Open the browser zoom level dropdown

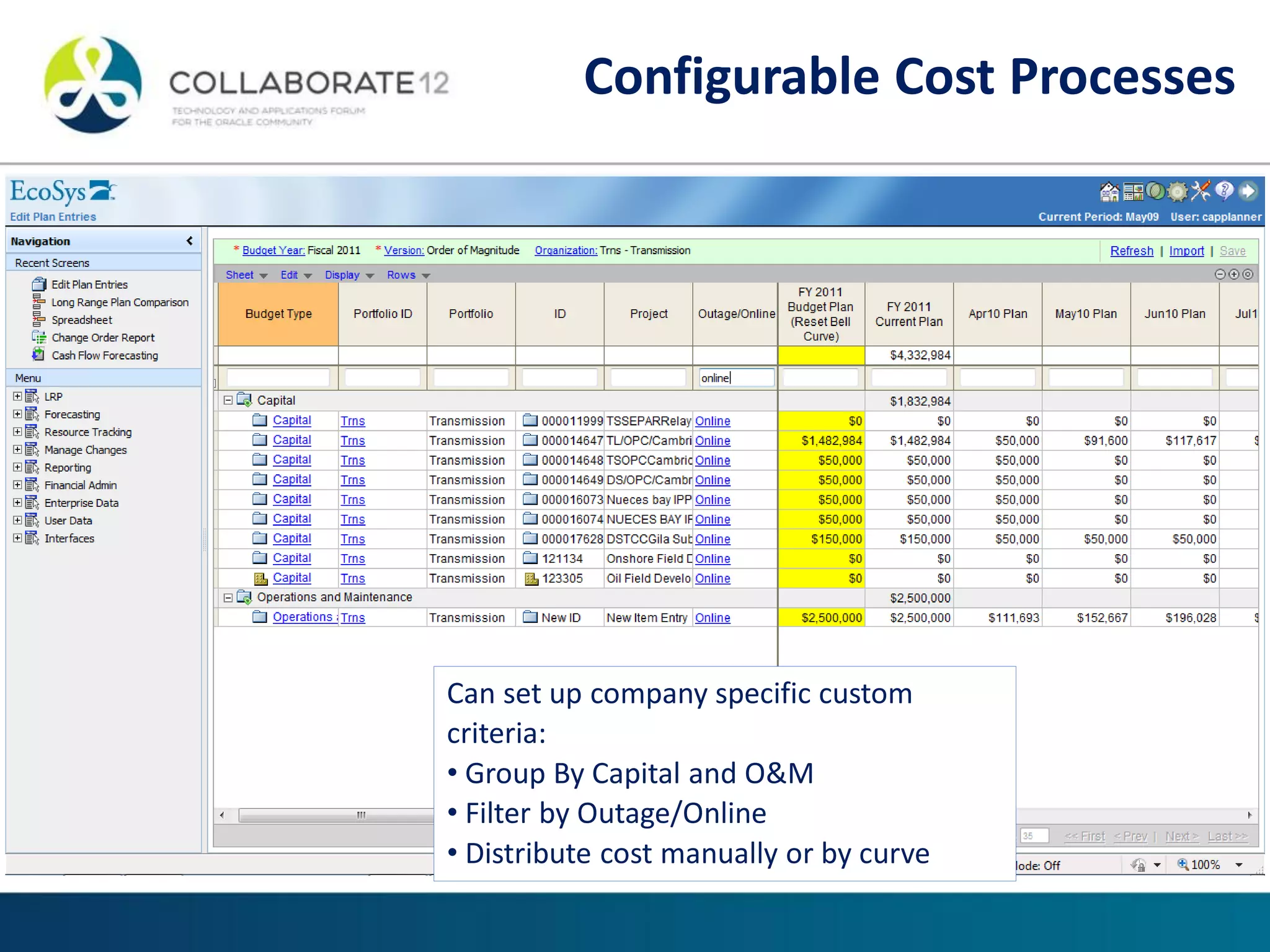(x=1238, y=865)
